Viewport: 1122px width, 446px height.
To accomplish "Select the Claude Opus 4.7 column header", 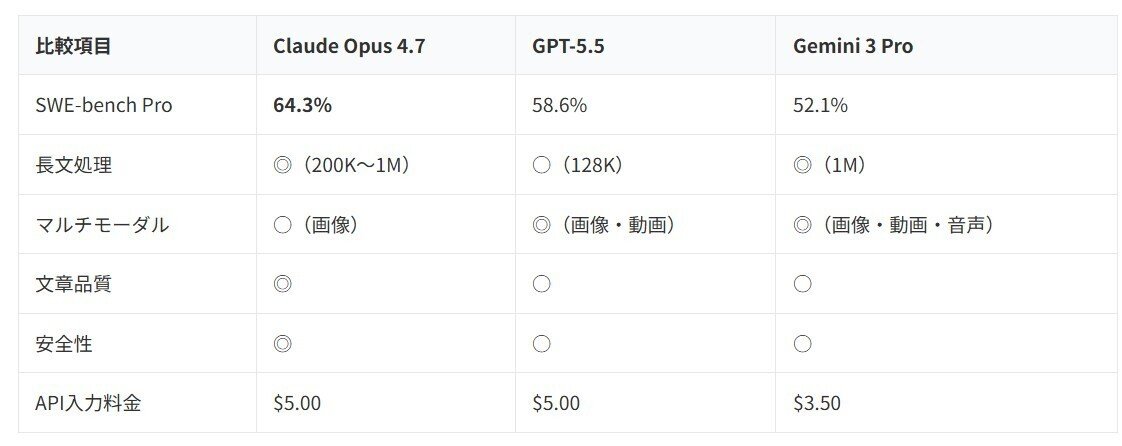I will (x=349, y=46).
